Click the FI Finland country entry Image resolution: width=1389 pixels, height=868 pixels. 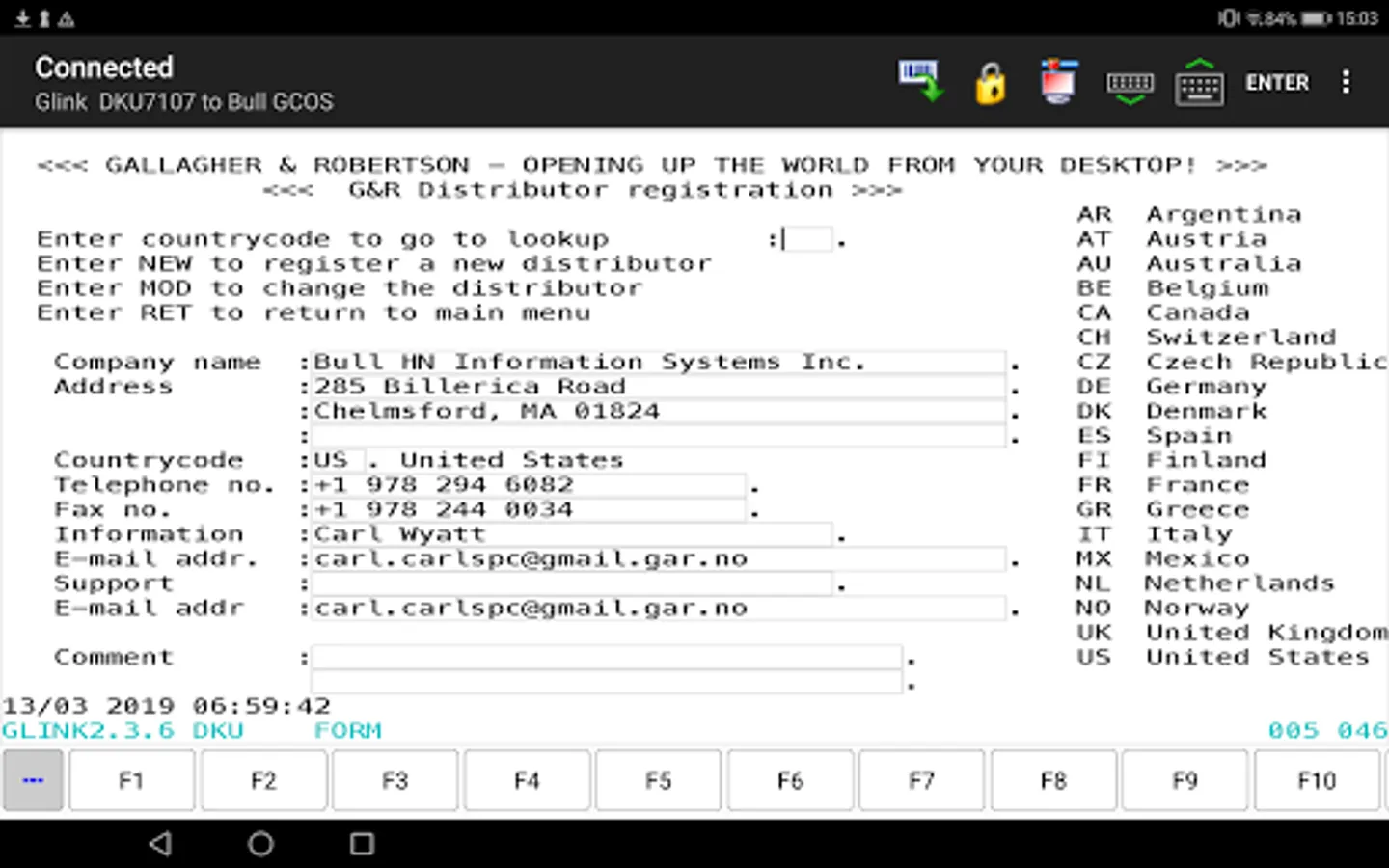[x=1172, y=460]
